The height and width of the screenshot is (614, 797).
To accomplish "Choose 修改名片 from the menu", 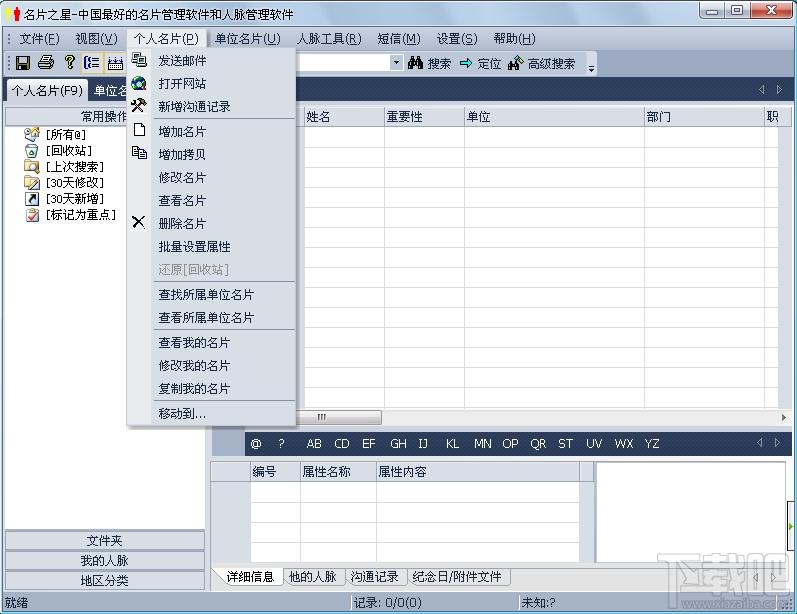I will (211, 177).
